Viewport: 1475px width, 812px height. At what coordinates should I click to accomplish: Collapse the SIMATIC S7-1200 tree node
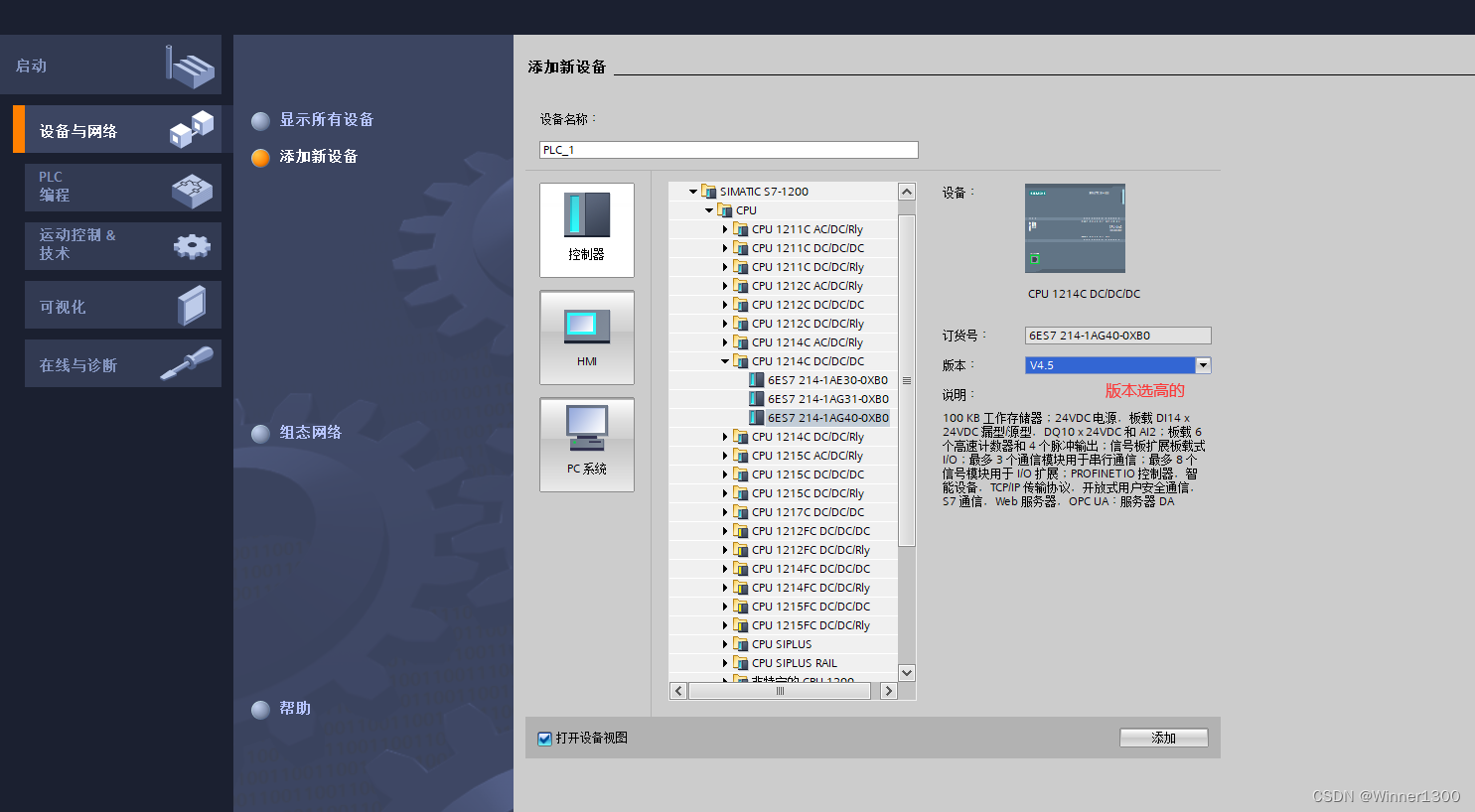coord(693,192)
